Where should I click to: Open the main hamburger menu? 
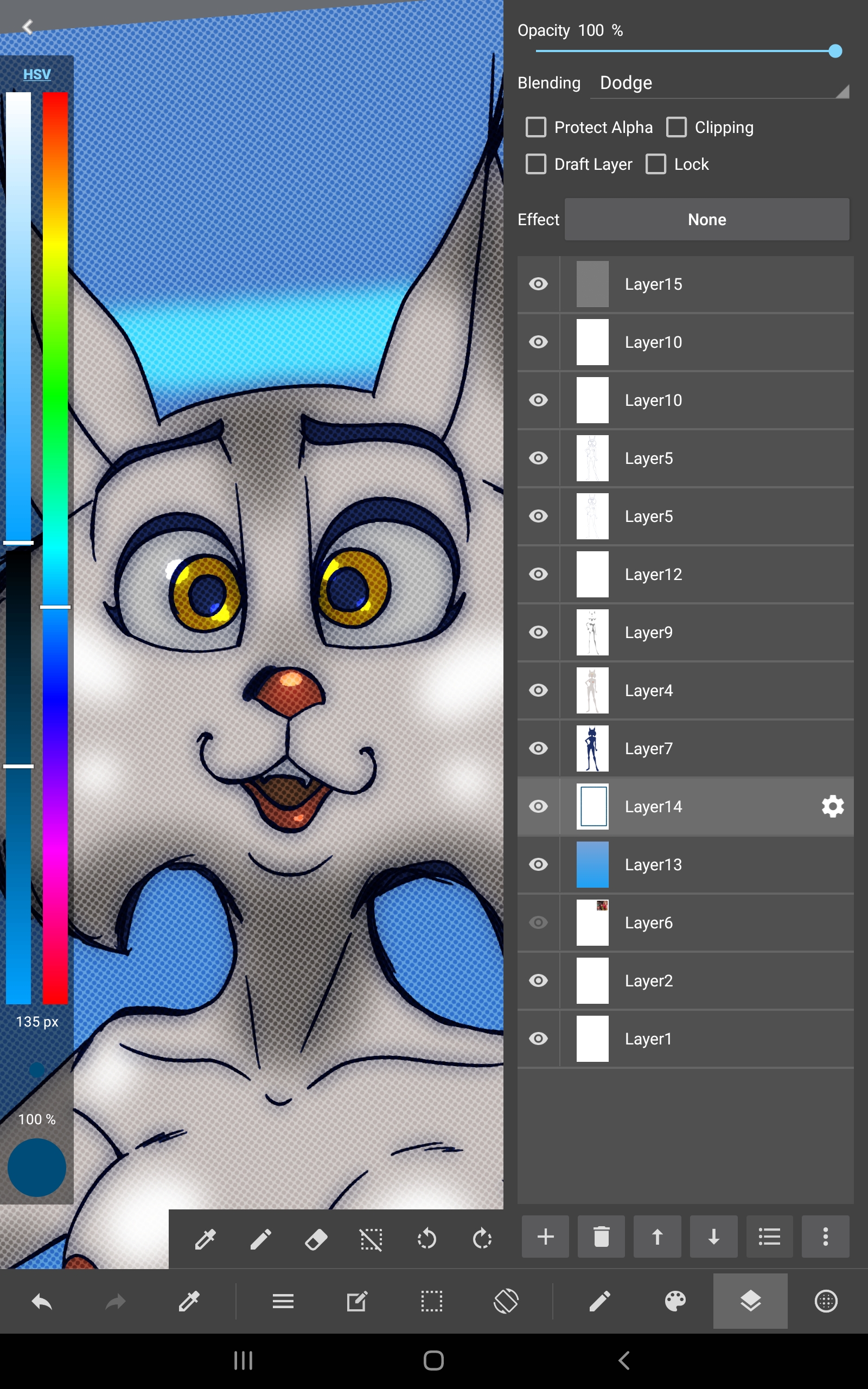[283, 1301]
